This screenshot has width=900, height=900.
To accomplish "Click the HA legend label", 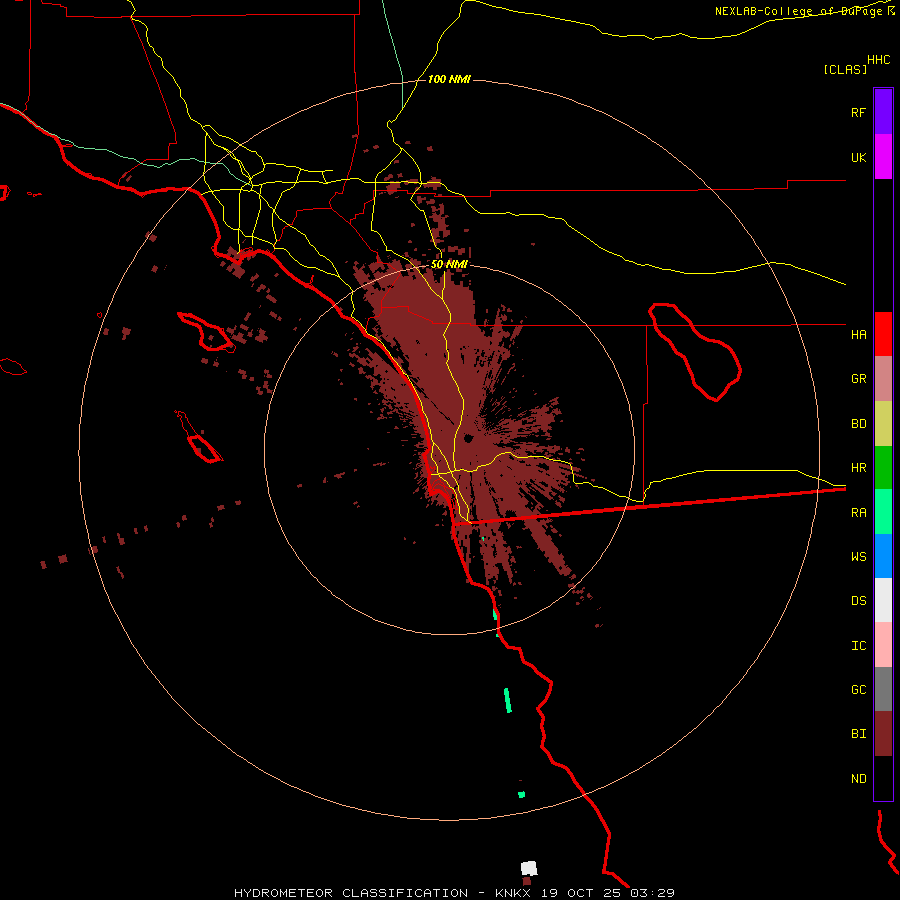I will pyautogui.click(x=858, y=334).
